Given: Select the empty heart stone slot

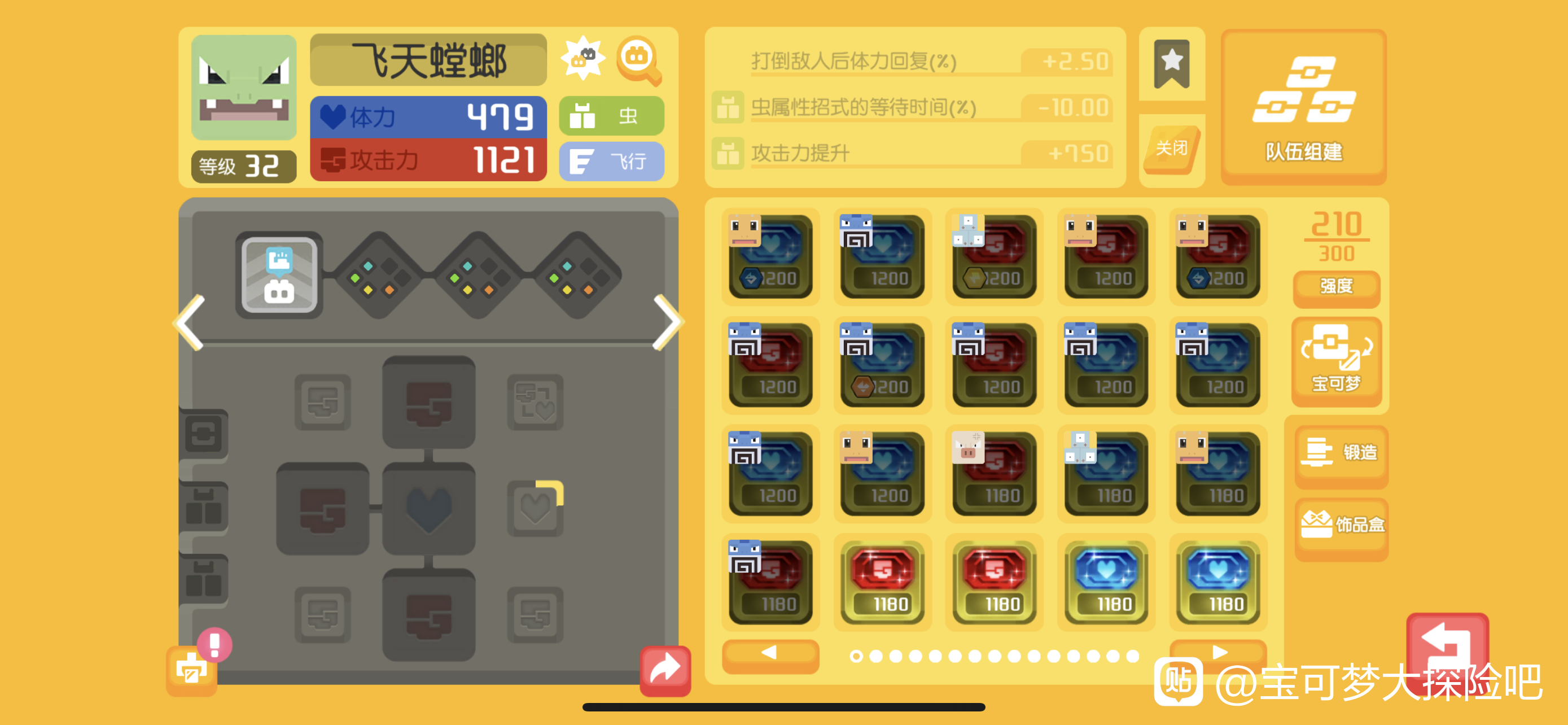Looking at the screenshot, I should pyautogui.click(x=535, y=508).
